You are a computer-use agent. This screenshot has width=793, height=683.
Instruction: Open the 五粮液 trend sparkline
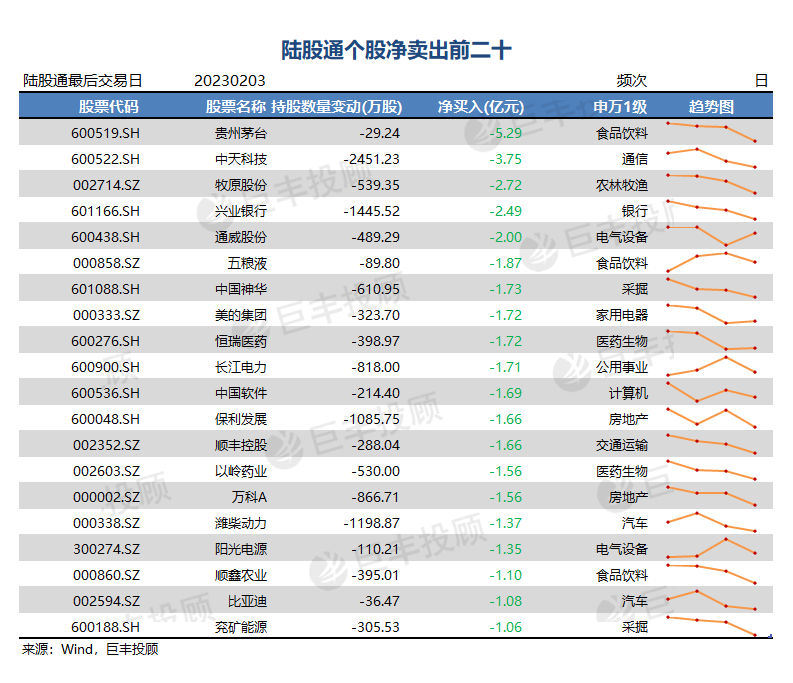point(711,262)
